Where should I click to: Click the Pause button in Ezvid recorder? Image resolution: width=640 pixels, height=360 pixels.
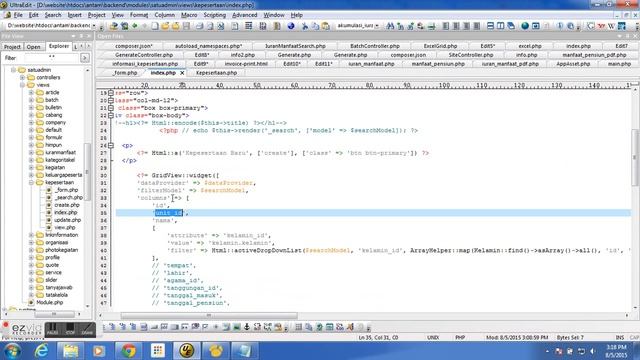52,329
